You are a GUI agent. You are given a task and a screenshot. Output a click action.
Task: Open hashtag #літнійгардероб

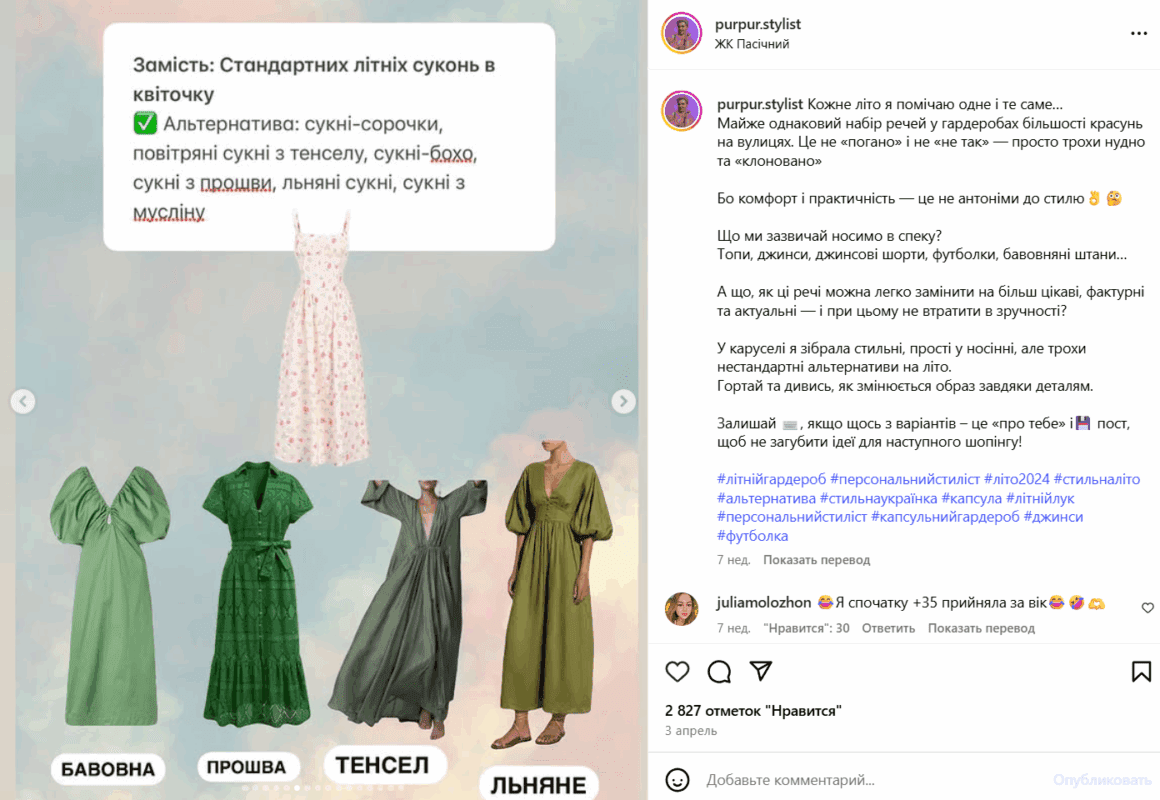click(x=771, y=480)
